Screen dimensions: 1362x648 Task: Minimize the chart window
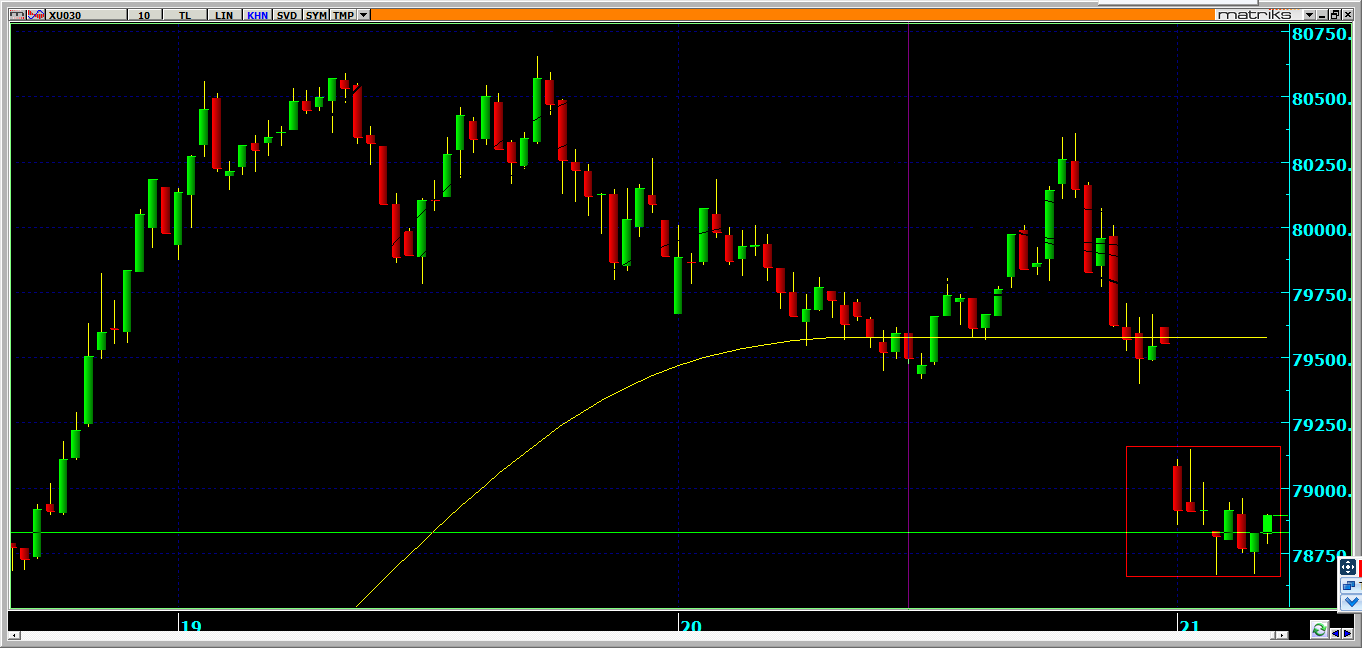pyautogui.click(x=1322, y=15)
